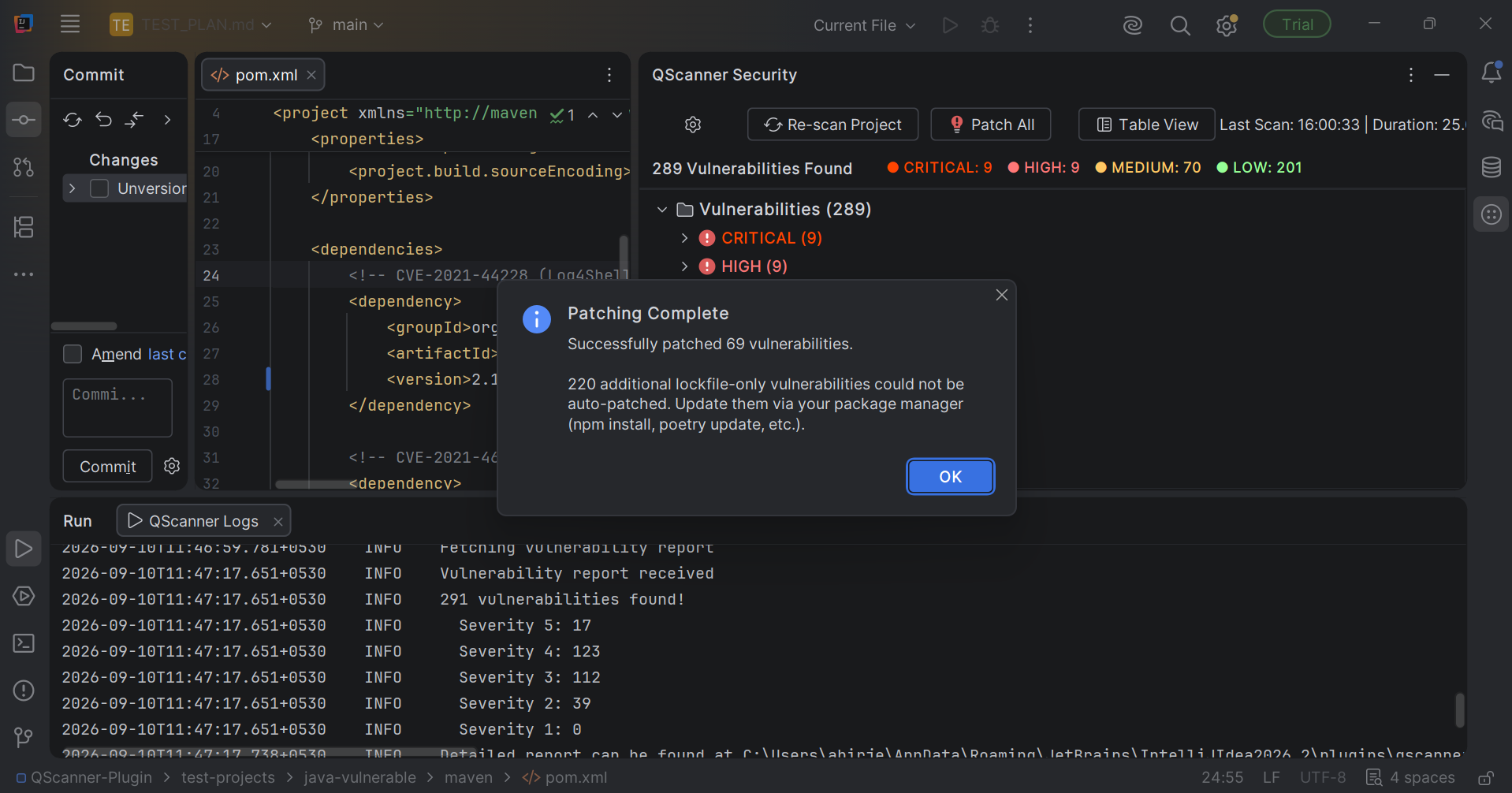Expand the HIGH (9) group
The image size is (1512, 793).
684,266
